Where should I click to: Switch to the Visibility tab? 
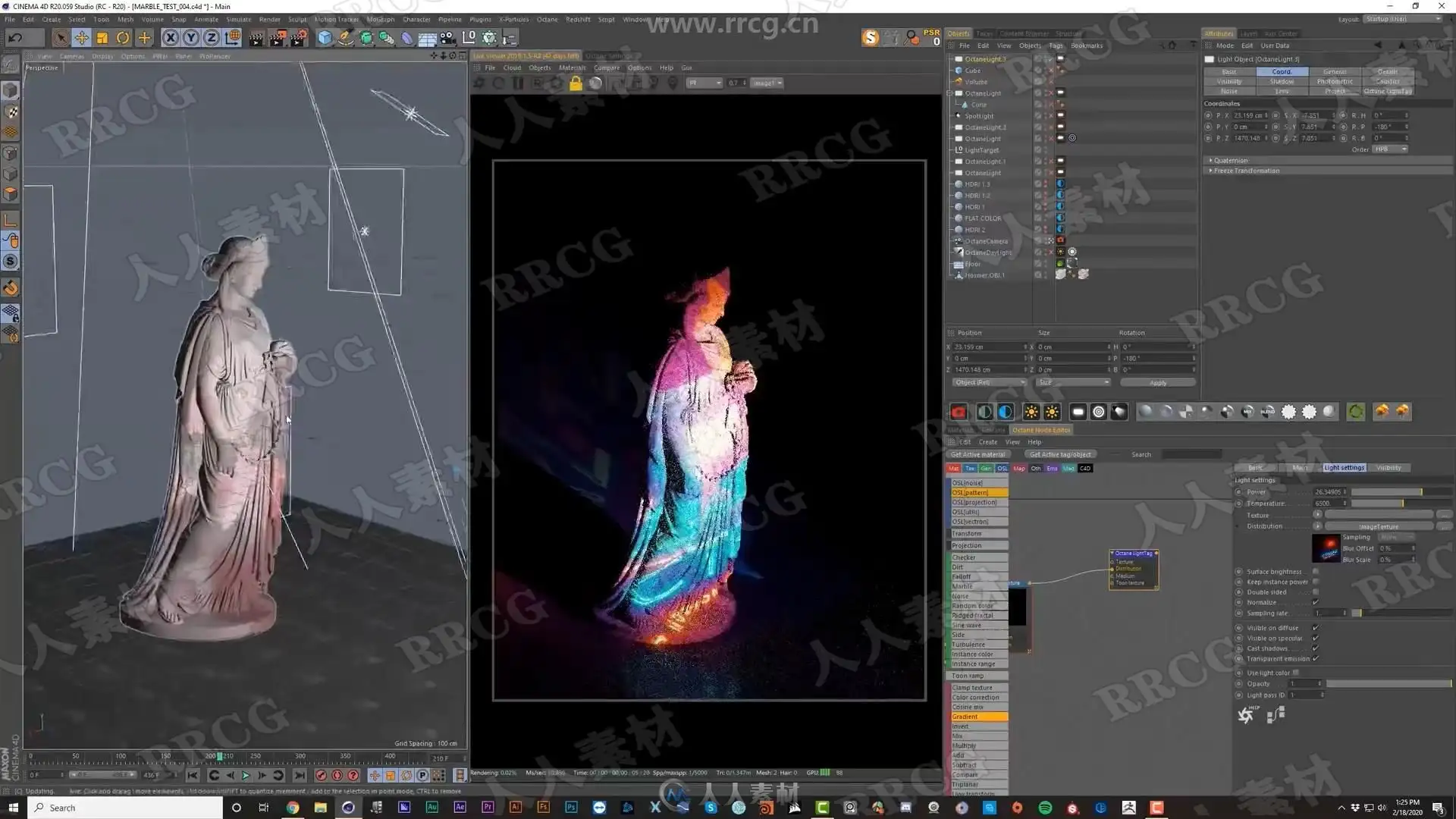[1389, 468]
